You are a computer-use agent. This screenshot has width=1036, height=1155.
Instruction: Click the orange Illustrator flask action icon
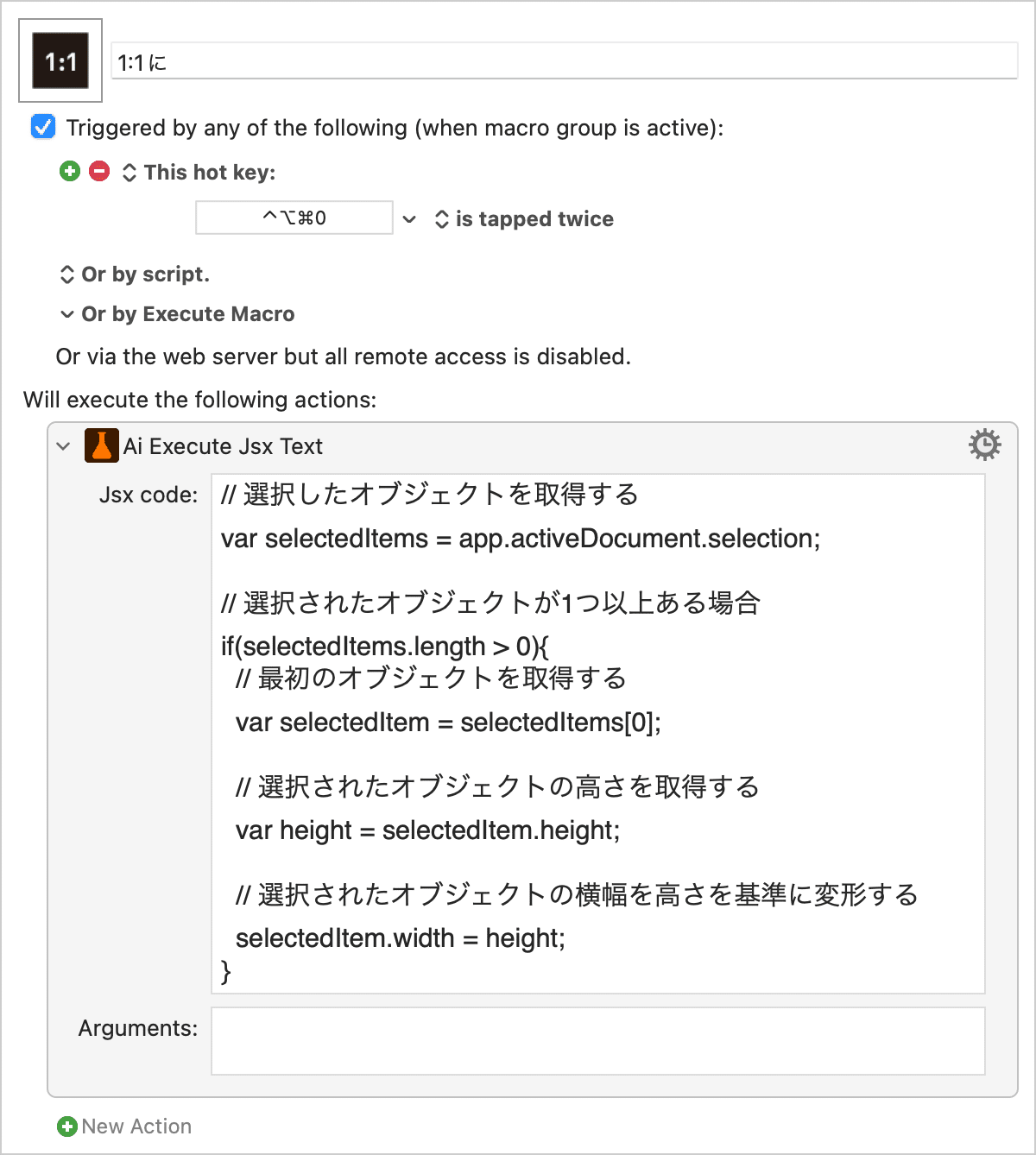coord(101,445)
